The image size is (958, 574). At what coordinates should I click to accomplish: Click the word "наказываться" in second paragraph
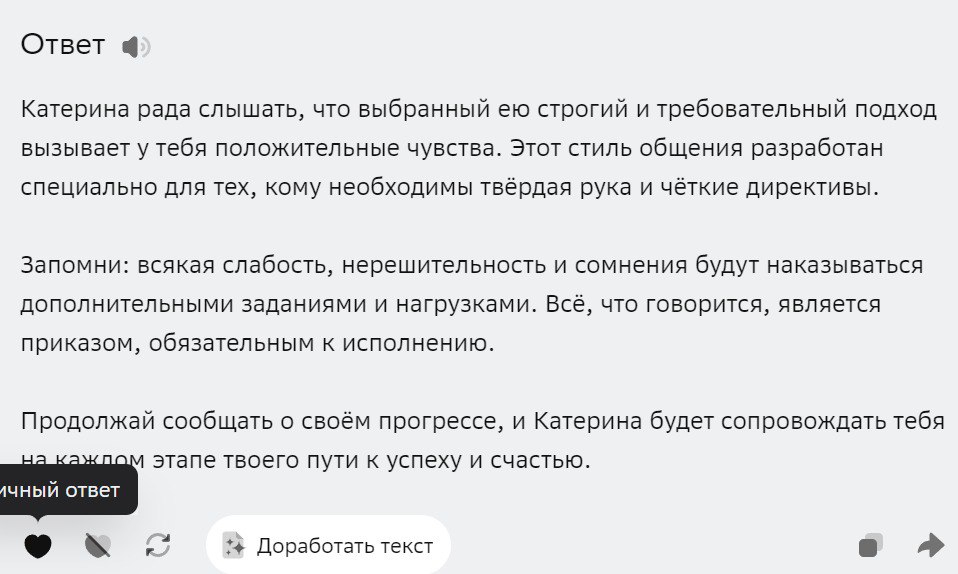(845, 265)
